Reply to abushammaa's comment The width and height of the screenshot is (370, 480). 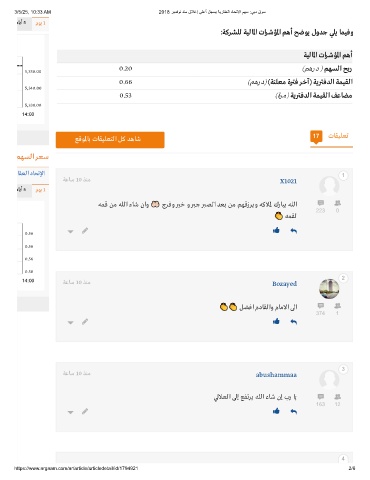pyautogui.click(x=293, y=411)
